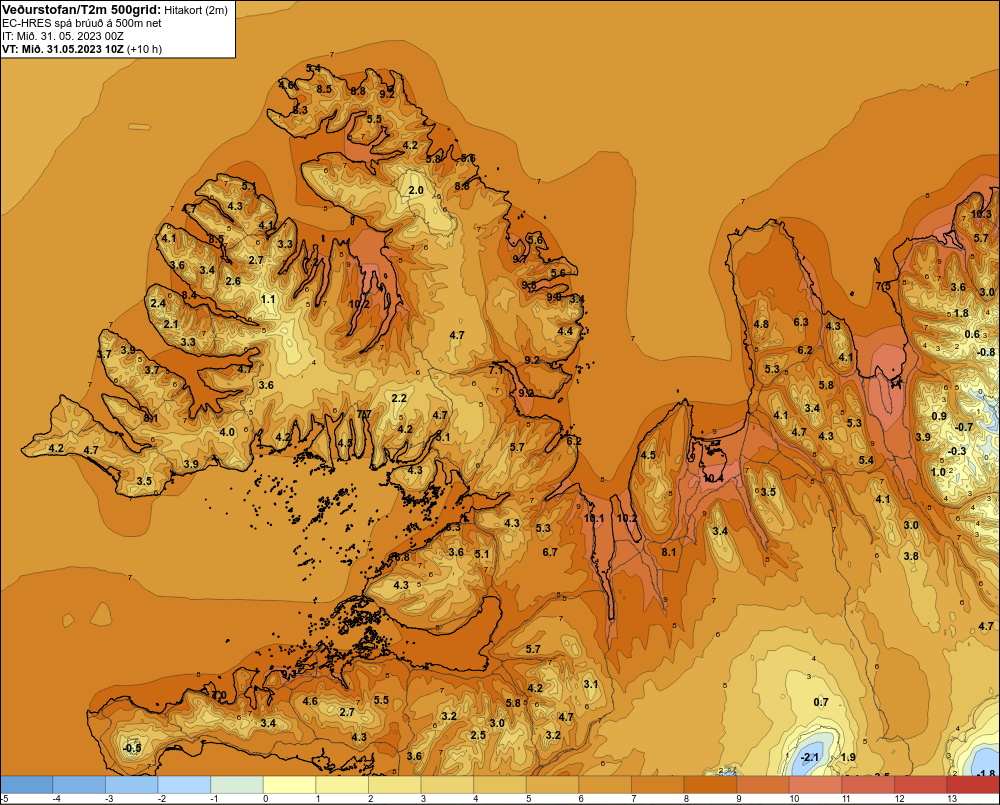Click the "(+10 h)" forecast offset
The image size is (1000, 805).
[x=145, y=49]
